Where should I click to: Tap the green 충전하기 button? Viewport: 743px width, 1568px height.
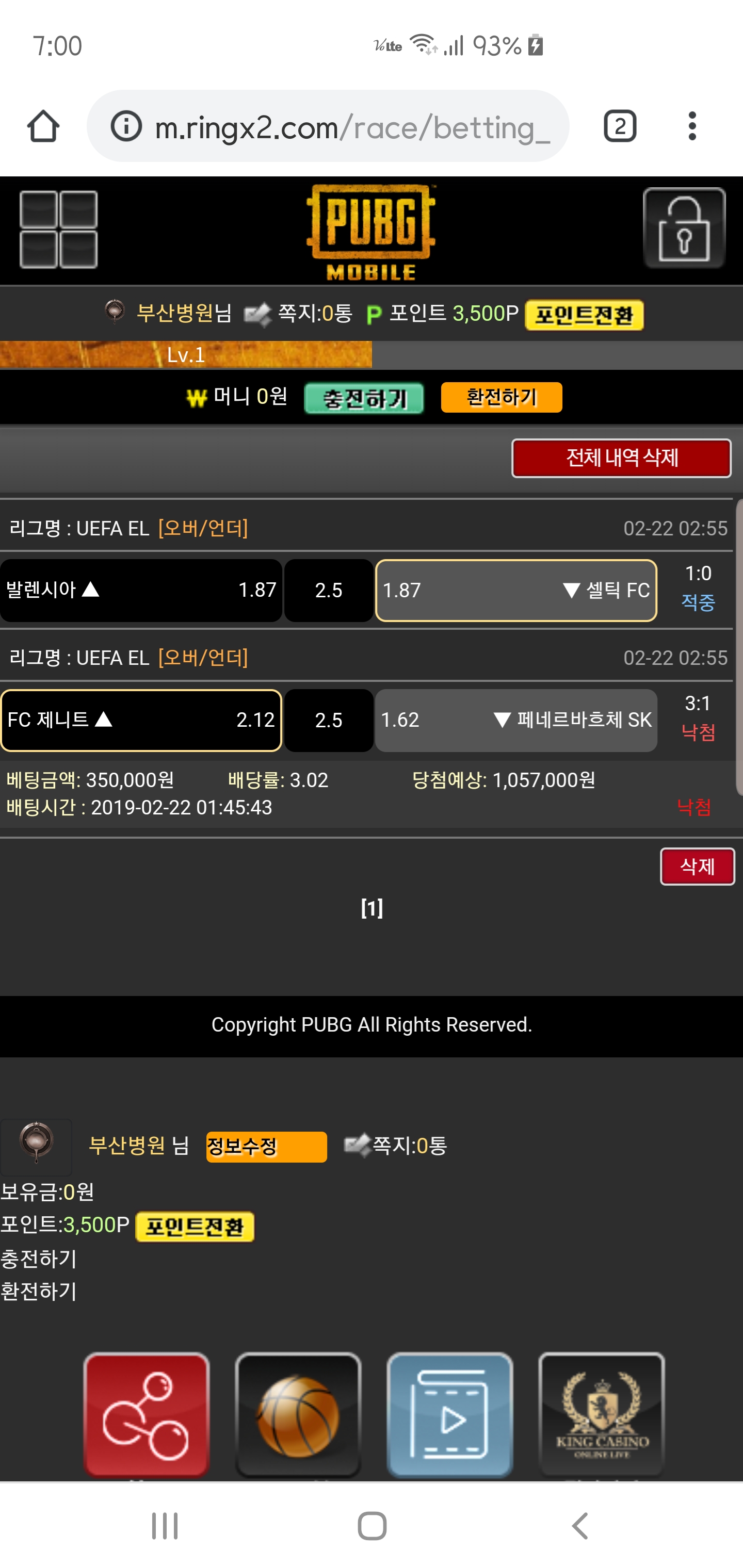click(364, 398)
